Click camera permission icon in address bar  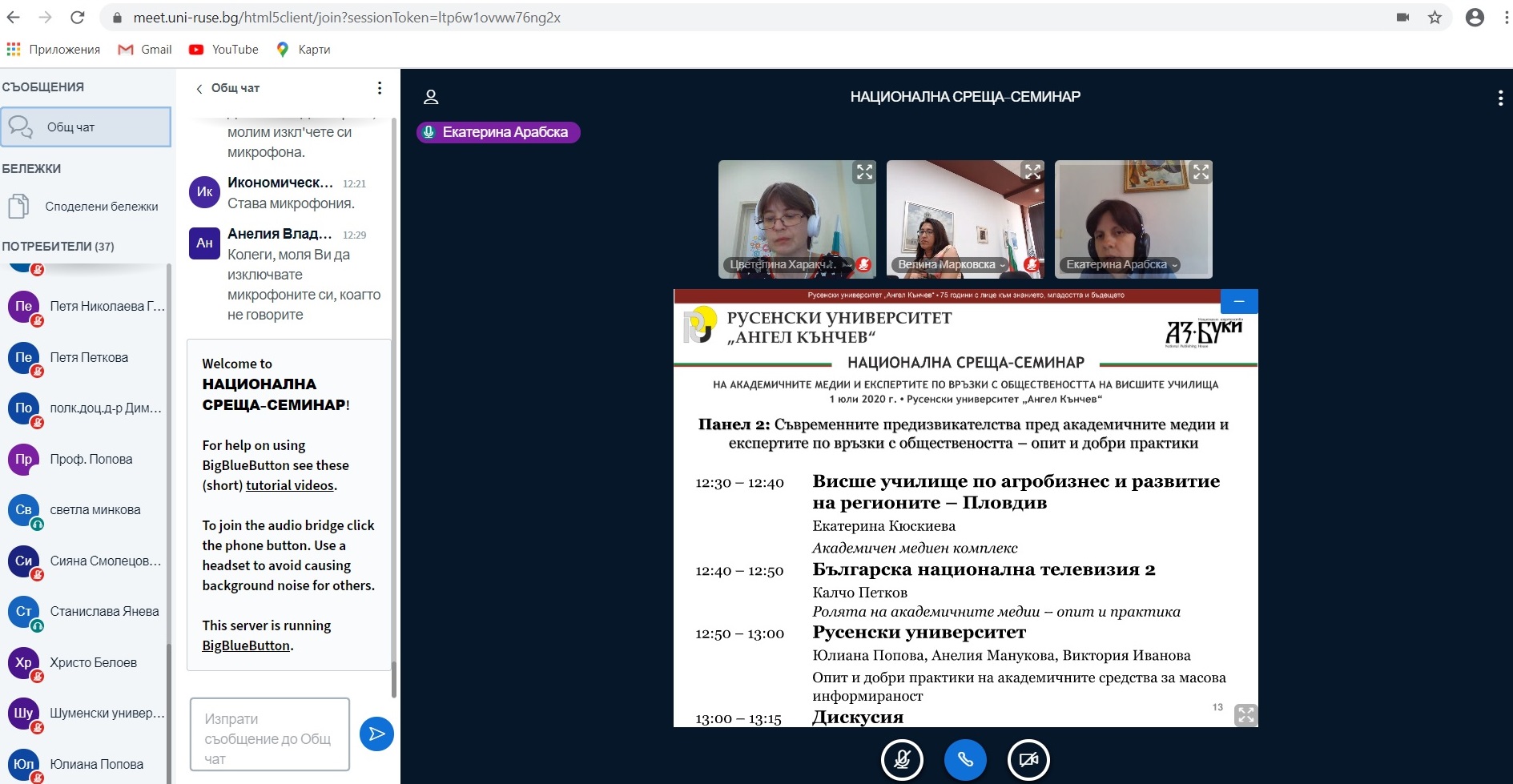(x=1402, y=17)
